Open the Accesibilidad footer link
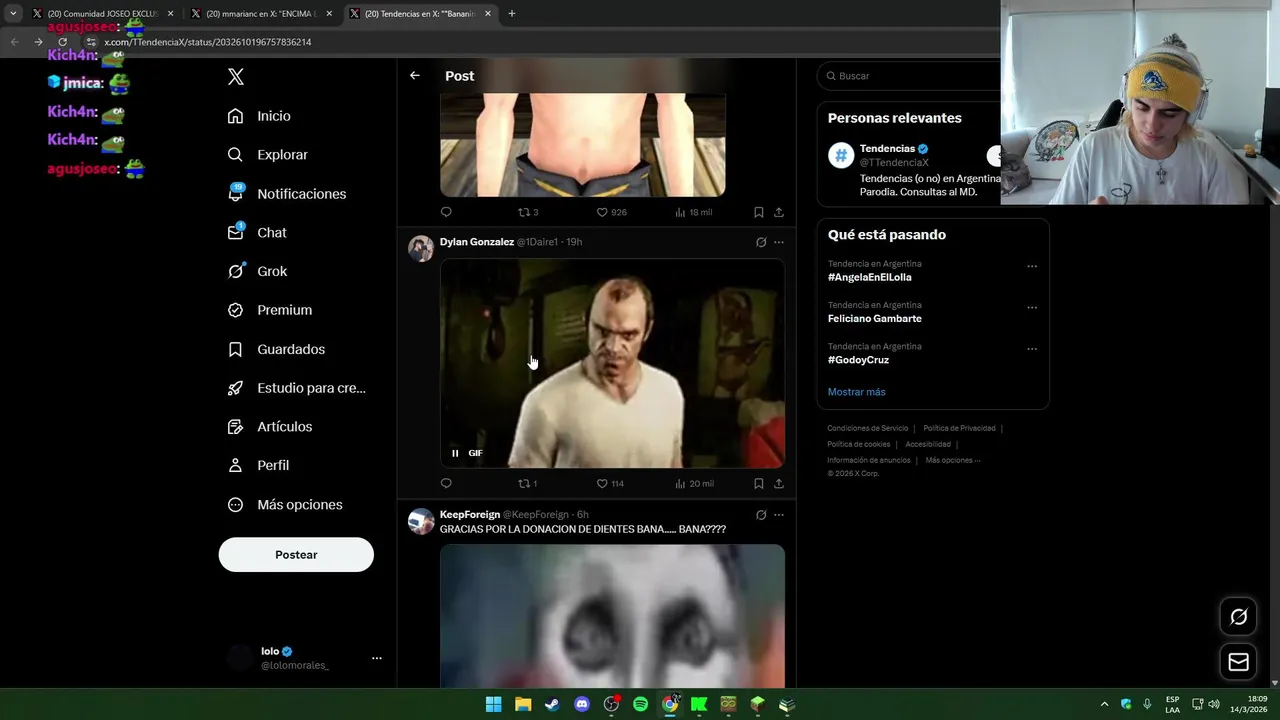 pos(928,444)
